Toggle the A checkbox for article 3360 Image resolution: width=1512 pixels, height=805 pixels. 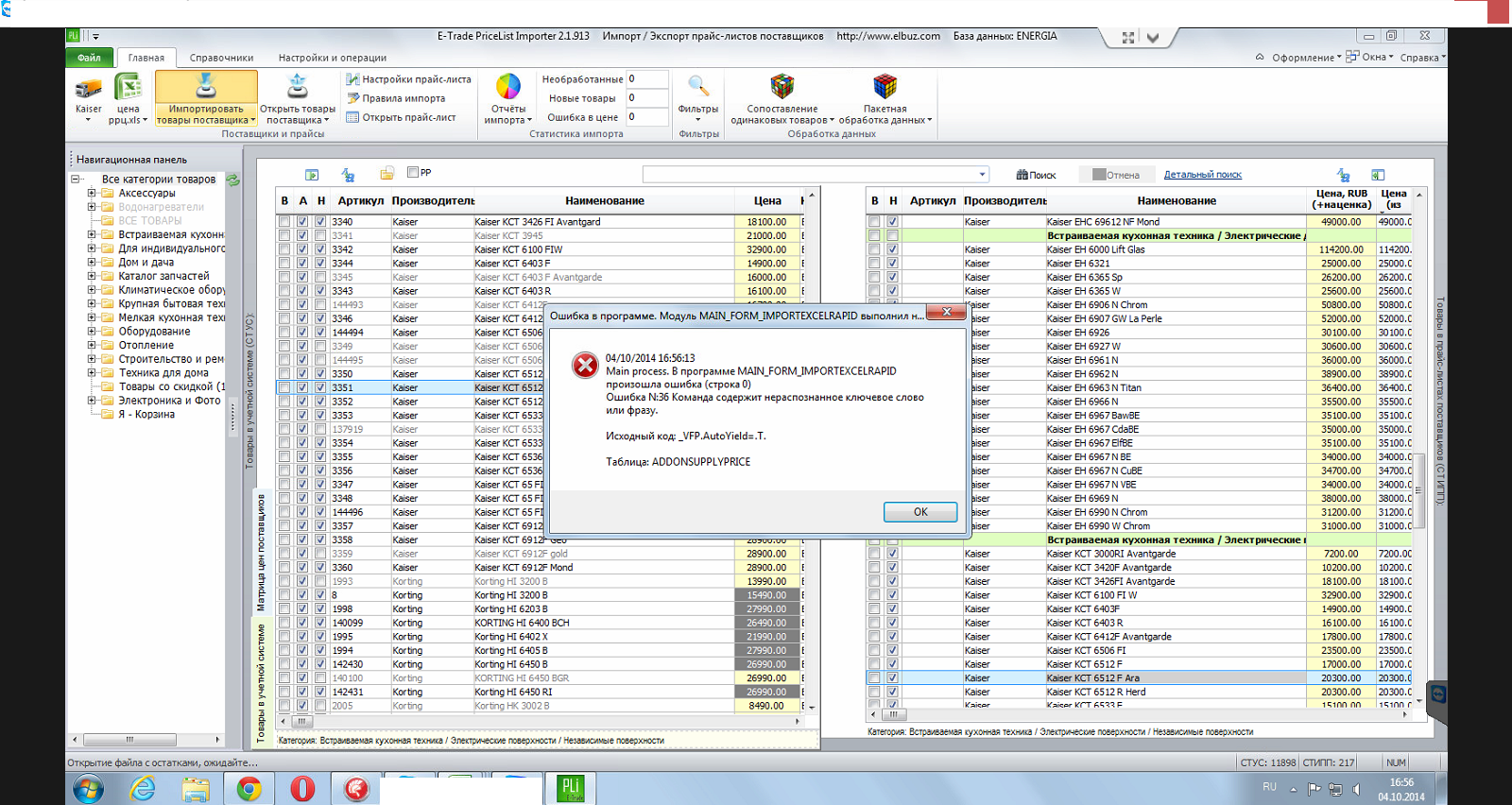302,568
